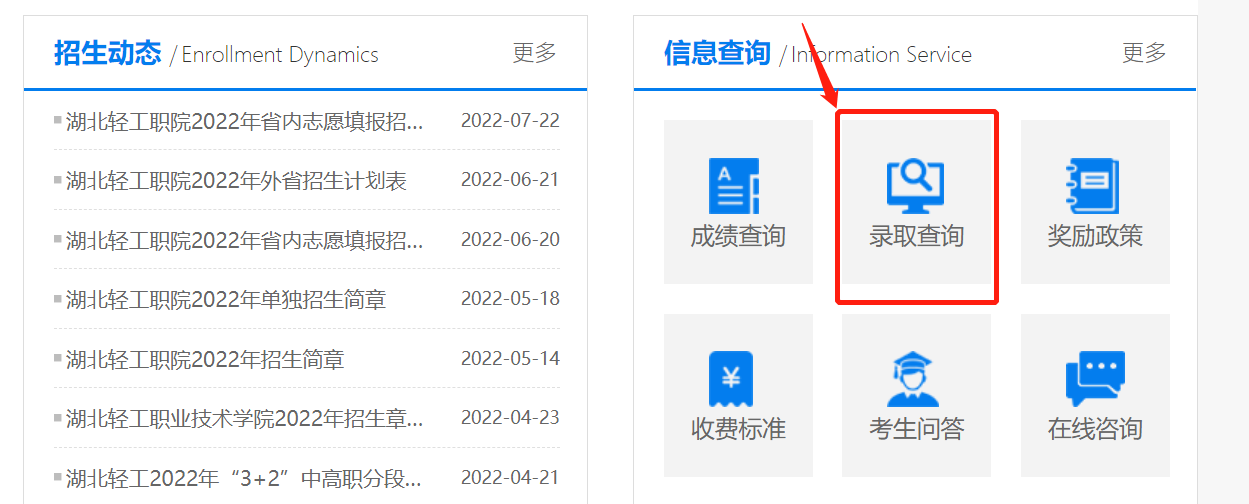Open the "3+2"中高职分段 article
Viewport: 1249px width, 504px height.
pos(244,478)
